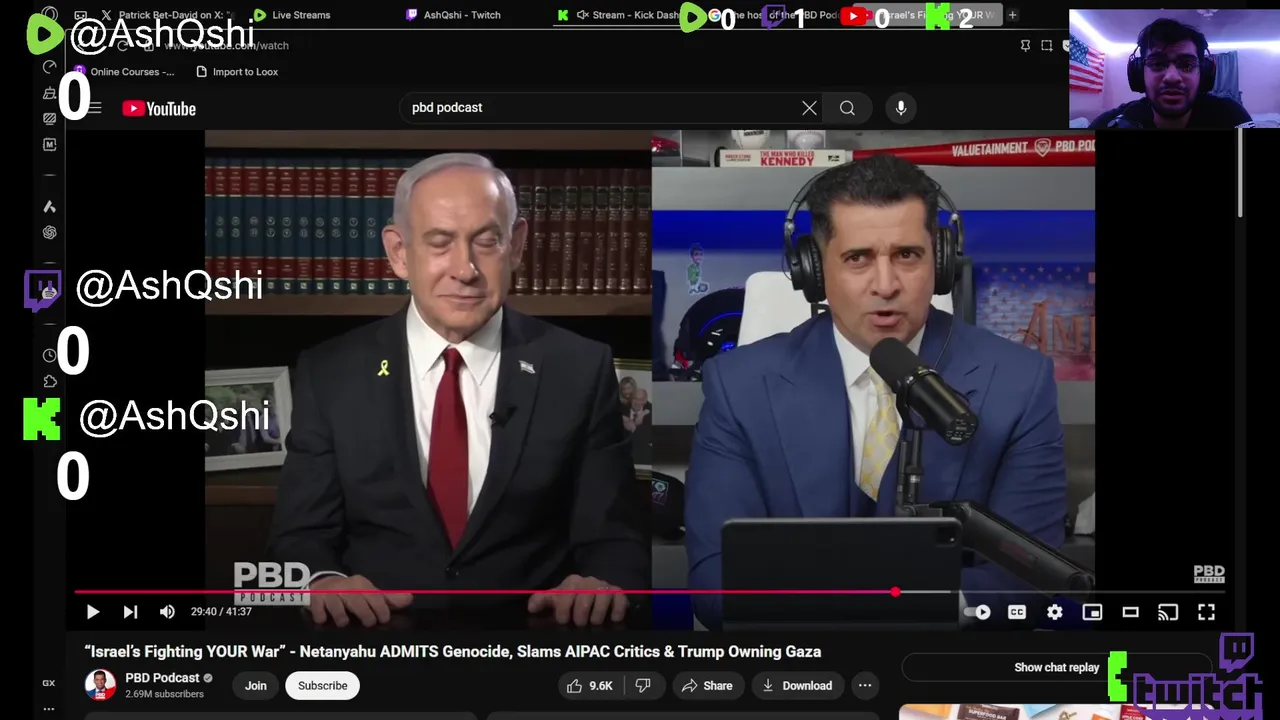Click the page vertical scrollbar

(x=1241, y=172)
